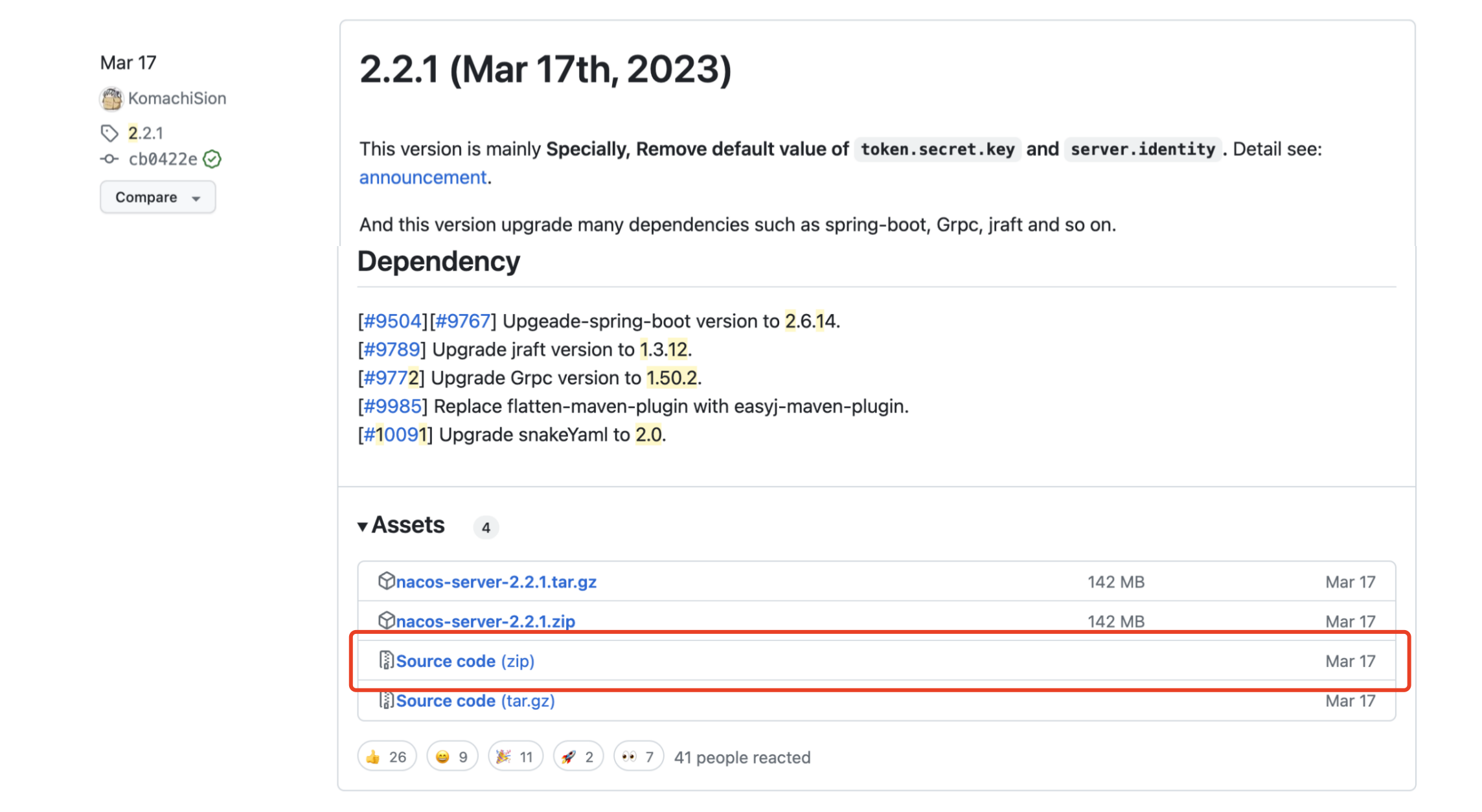Add a thumbs-up reaction (26)
Viewport: 1482px width, 812px height.
pos(387,756)
